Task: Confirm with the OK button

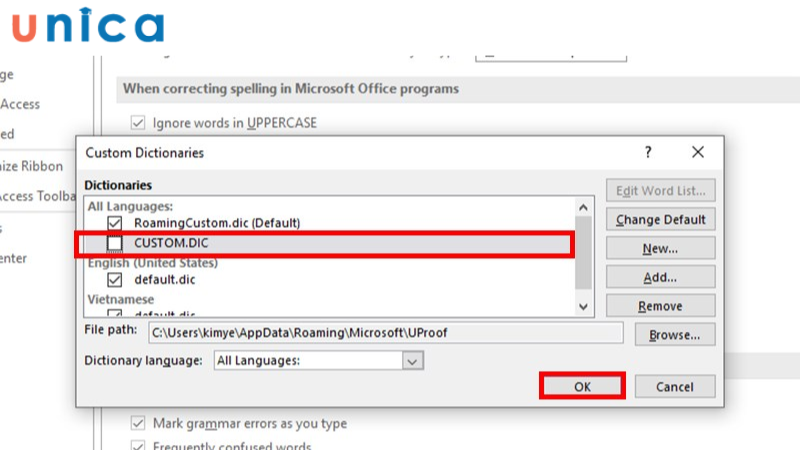Action: 582,387
